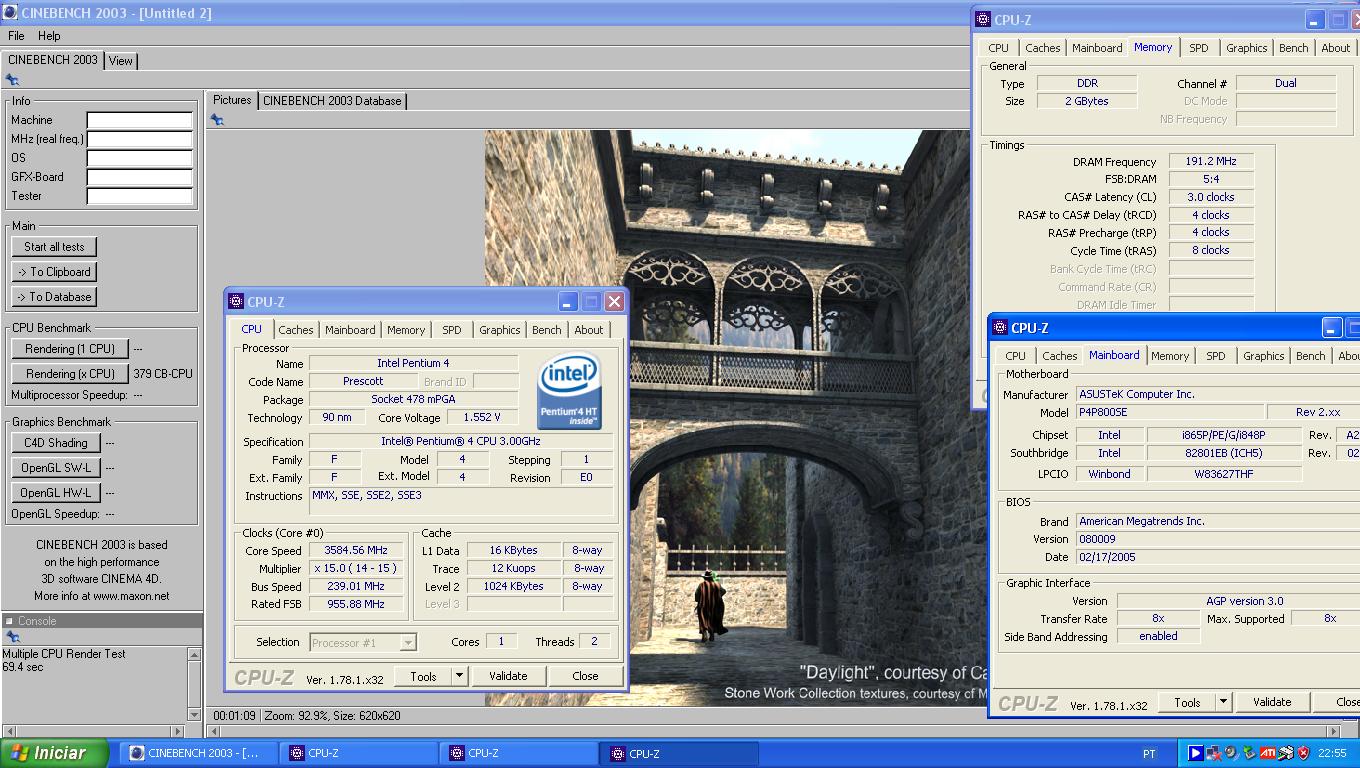1360x768 pixels.
Task: Click the Intel Pentium 4 HT logo
Action: tap(569, 390)
